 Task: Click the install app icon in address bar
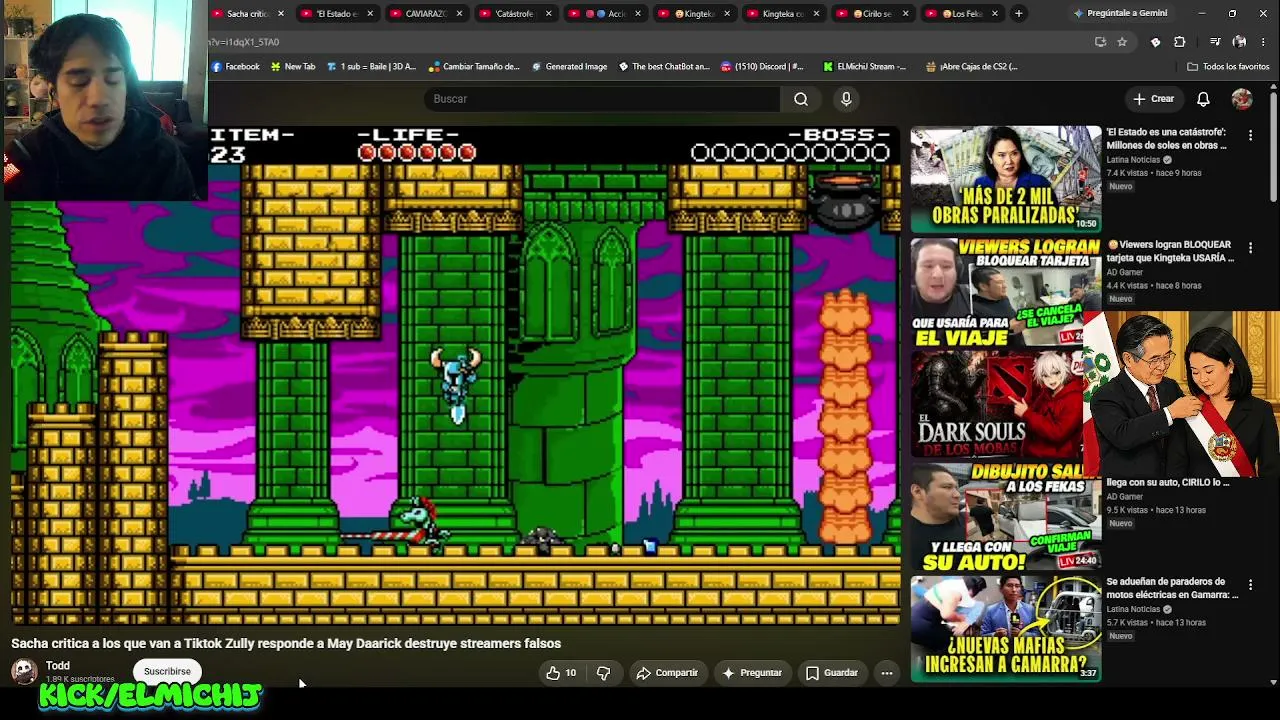(1100, 42)
